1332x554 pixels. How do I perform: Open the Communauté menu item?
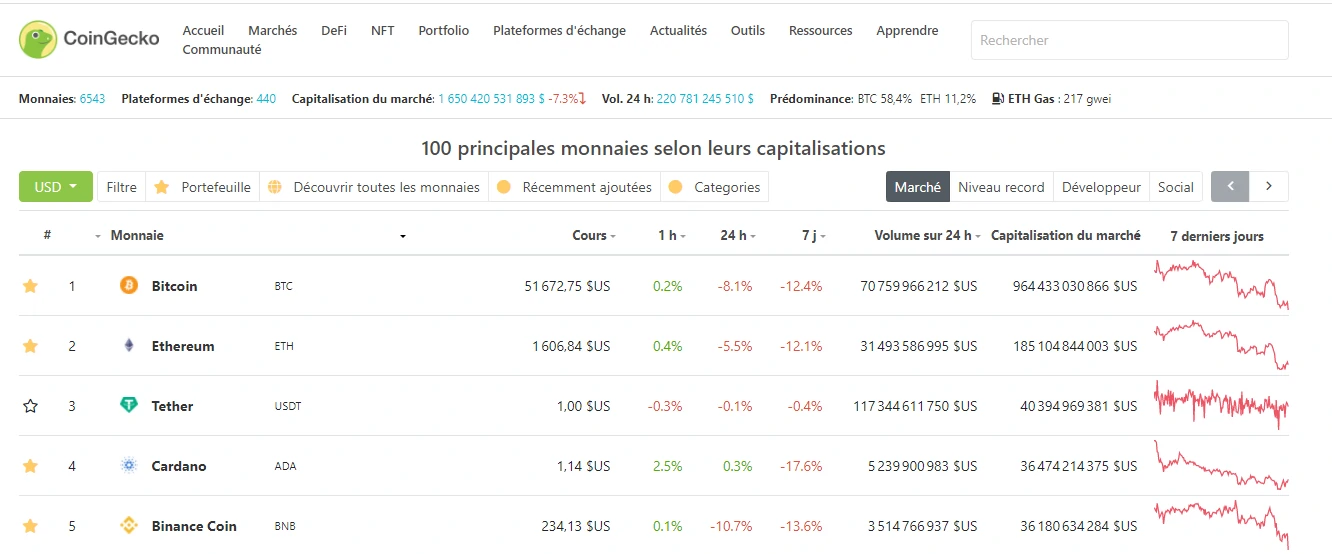[222, 50]
